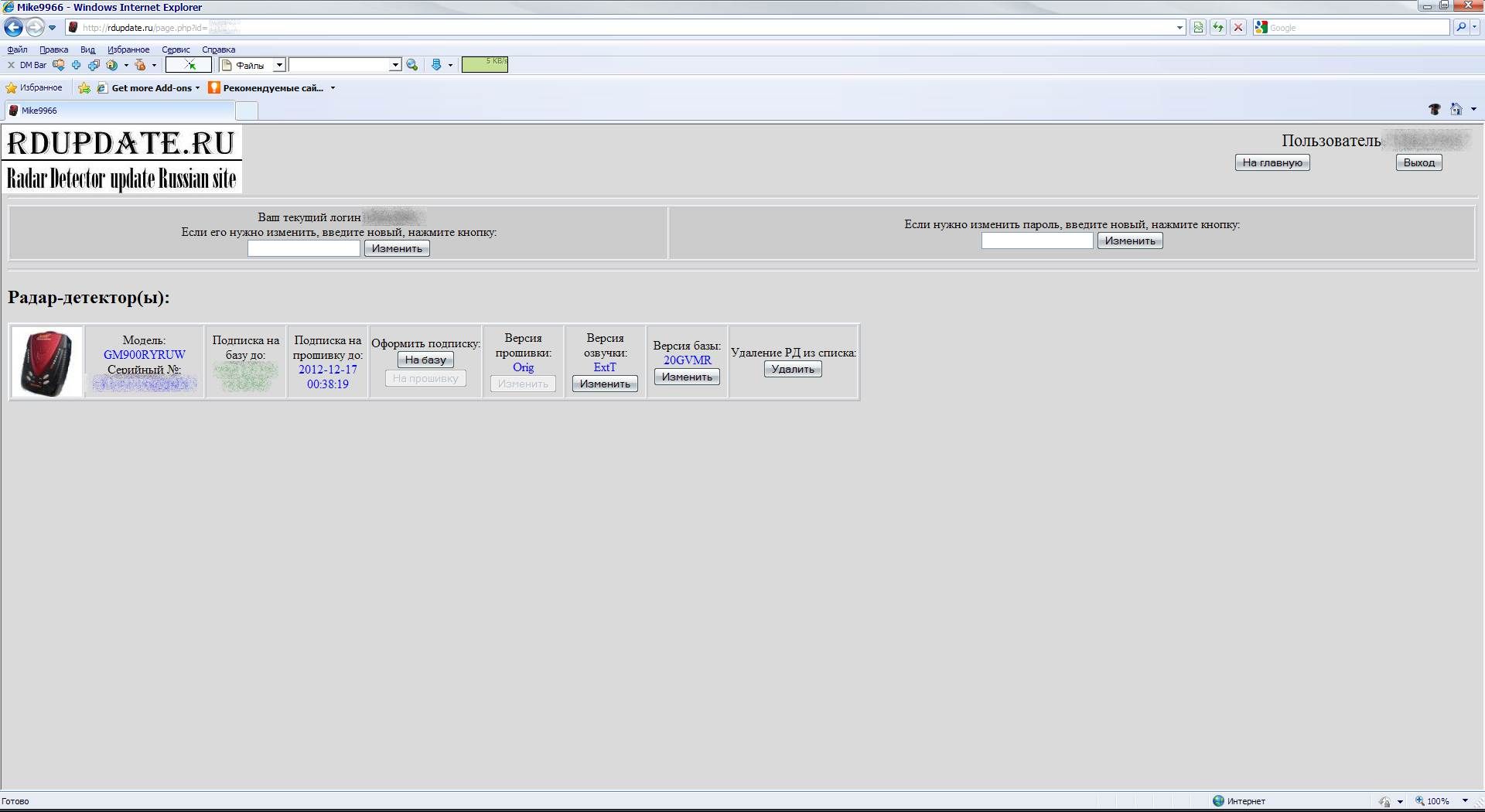Click the radar detector thumbnail image
The image size is (1485, 812).
click(x=47, y=362)
